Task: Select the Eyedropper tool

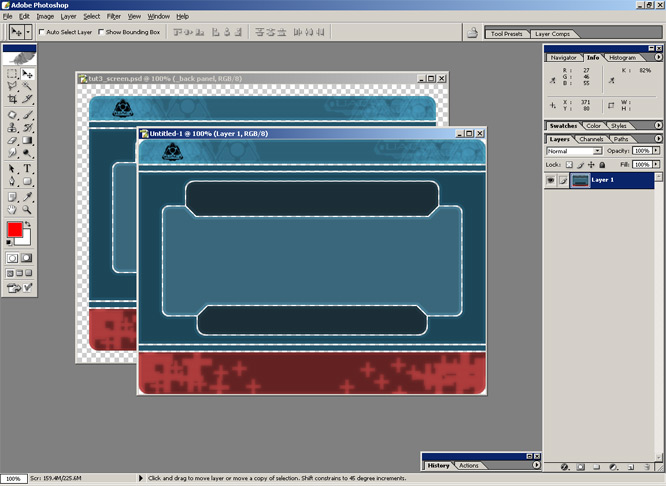Action: point(27,197)
